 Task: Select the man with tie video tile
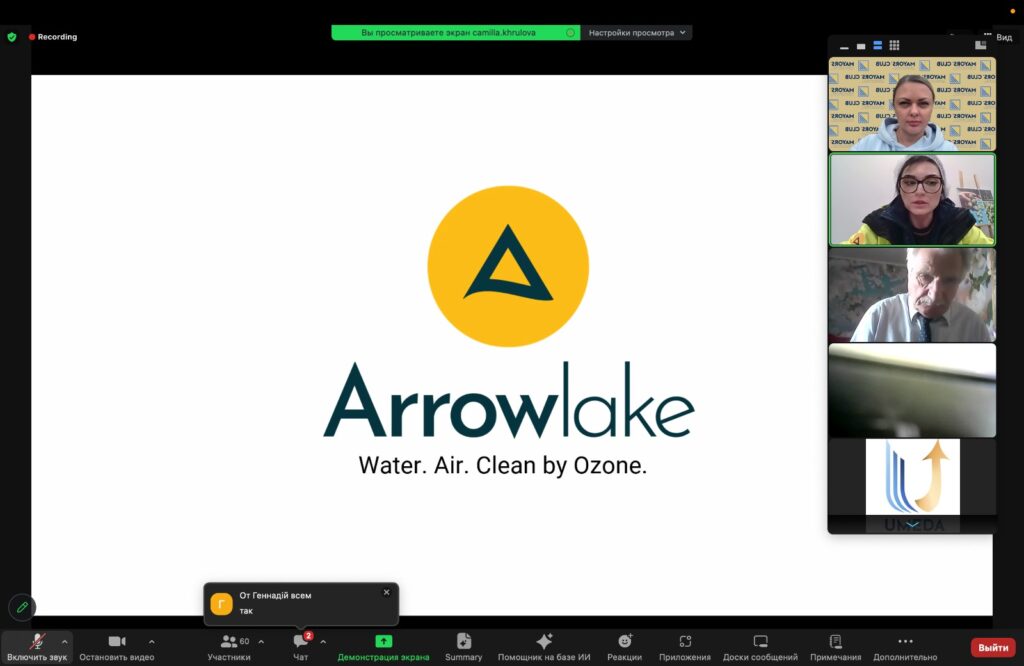coord(912,295)
